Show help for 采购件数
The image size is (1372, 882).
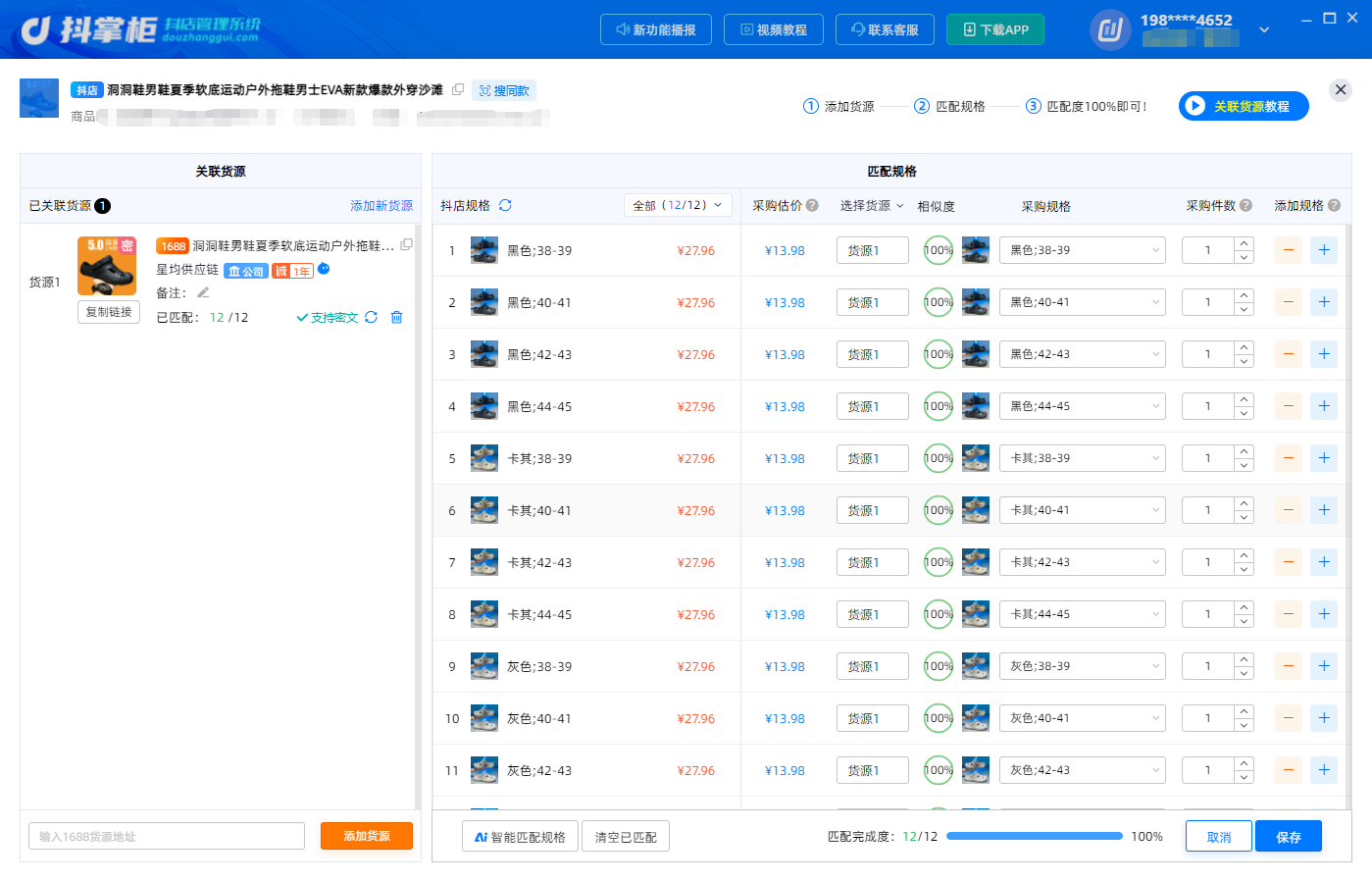[1245, 205]
